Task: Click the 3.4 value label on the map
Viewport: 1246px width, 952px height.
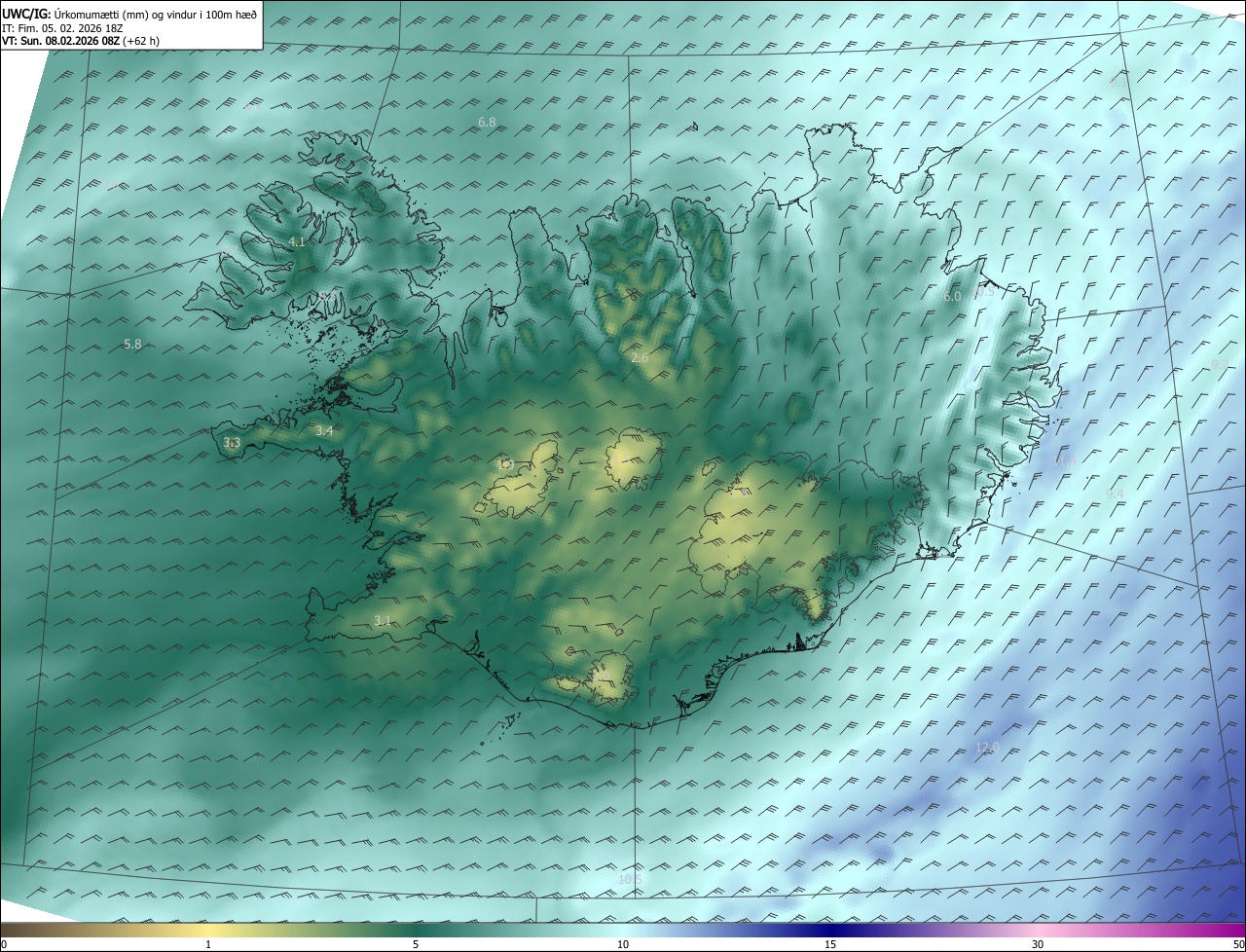Action: 324,430
